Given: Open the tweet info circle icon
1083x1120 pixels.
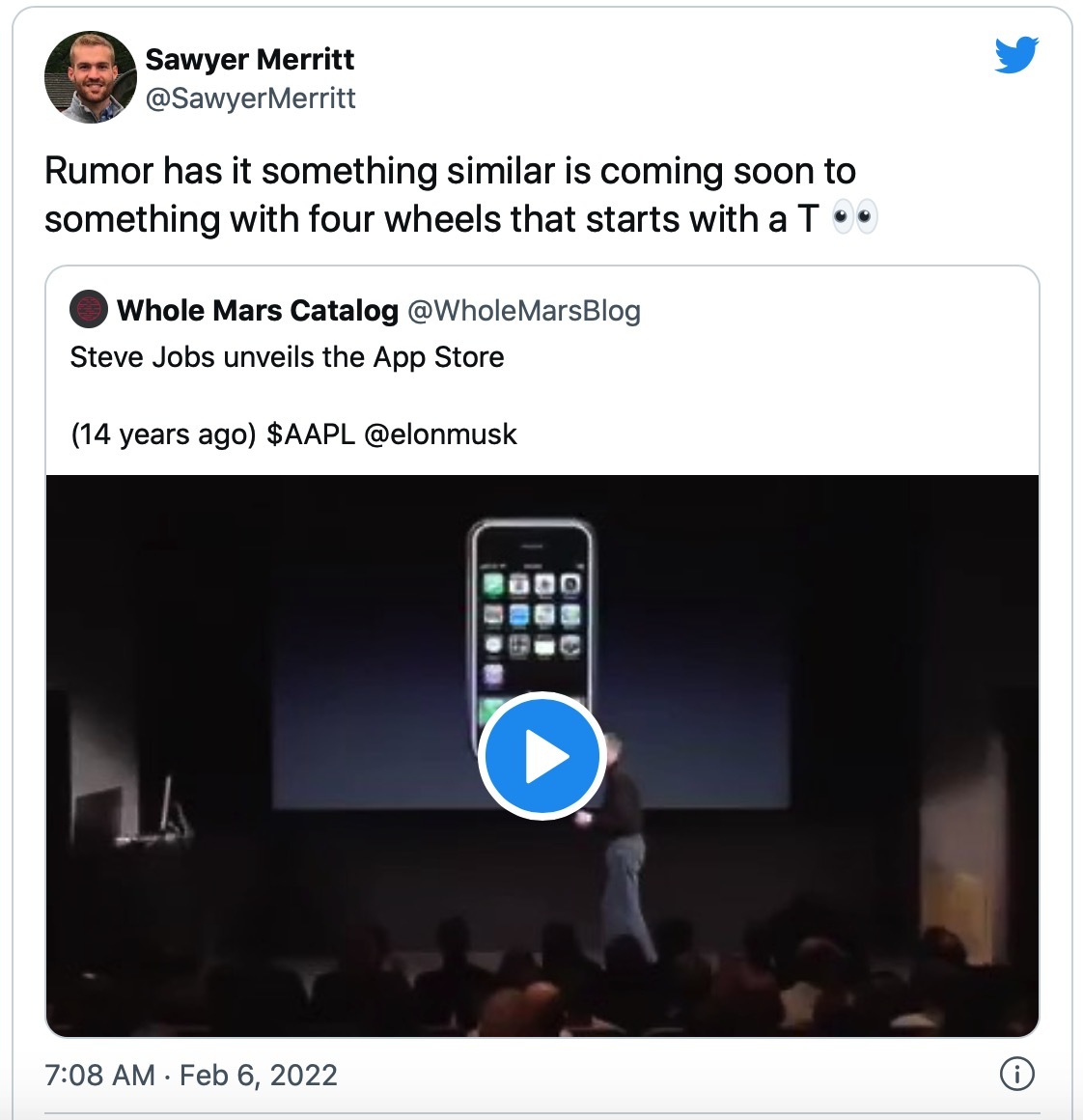Looking at the screenshot, I should pyautogui.click(x=1016, y=1074).
